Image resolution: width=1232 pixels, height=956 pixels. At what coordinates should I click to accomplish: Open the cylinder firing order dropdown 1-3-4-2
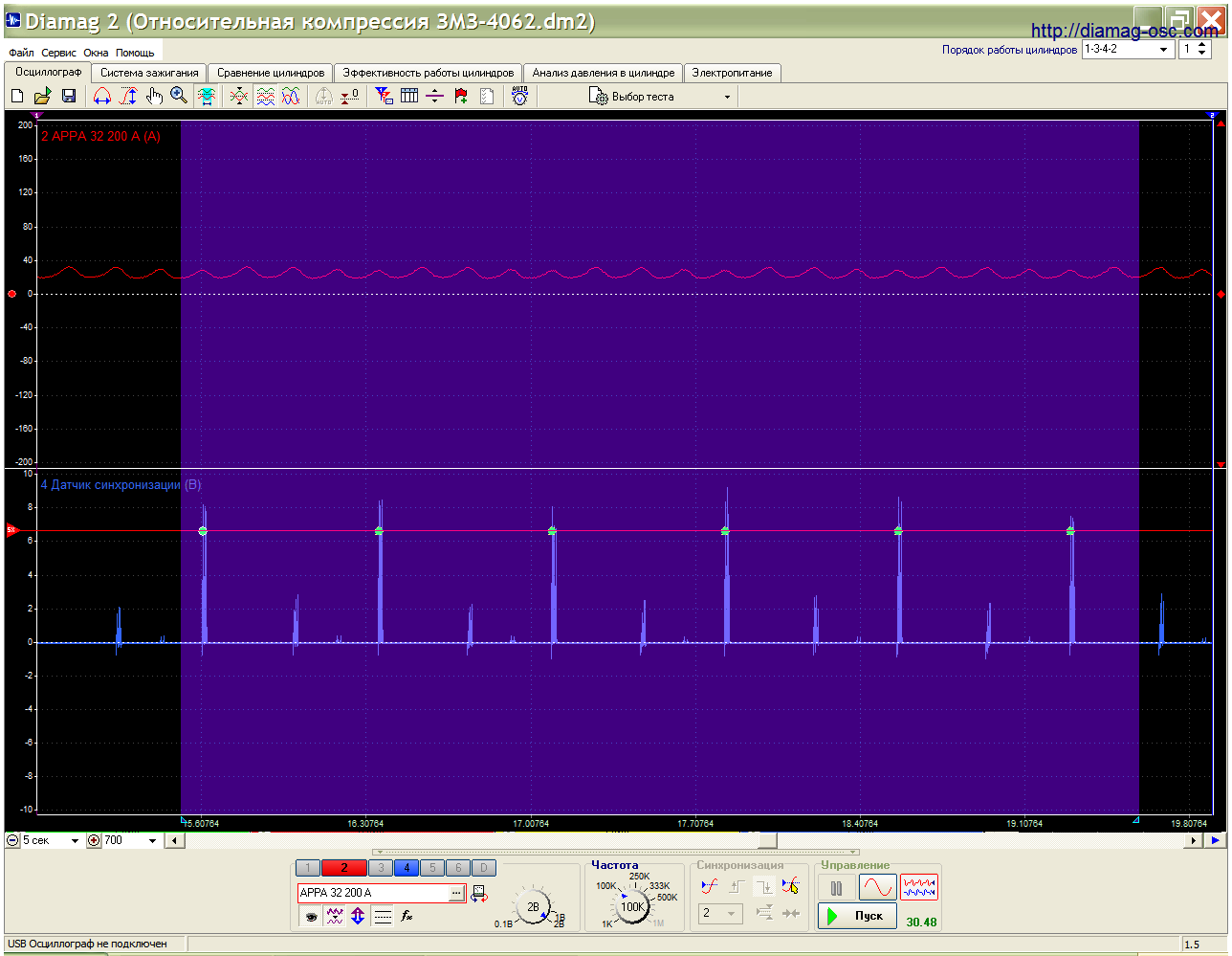click(1128, 49)
